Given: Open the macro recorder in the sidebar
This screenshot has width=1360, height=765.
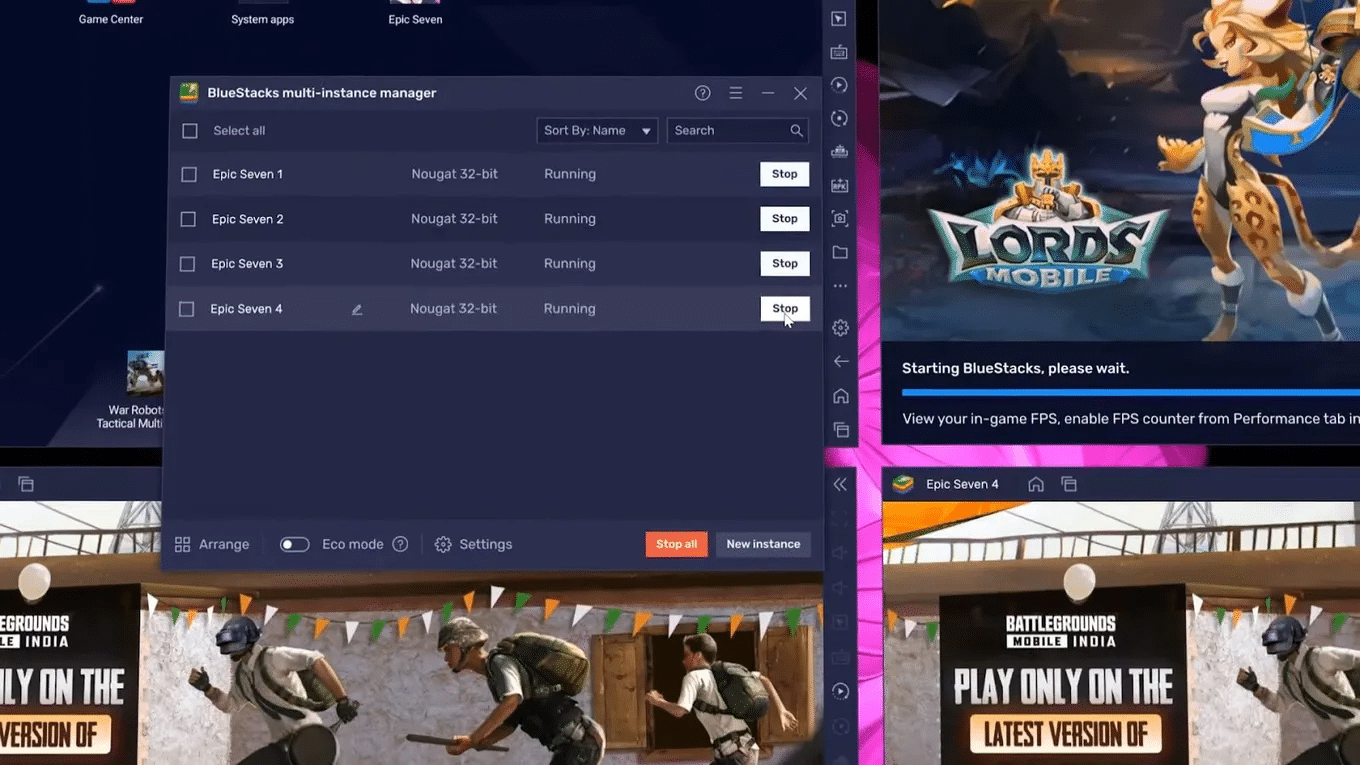Looking at the screenshot, I should (839, 84).
